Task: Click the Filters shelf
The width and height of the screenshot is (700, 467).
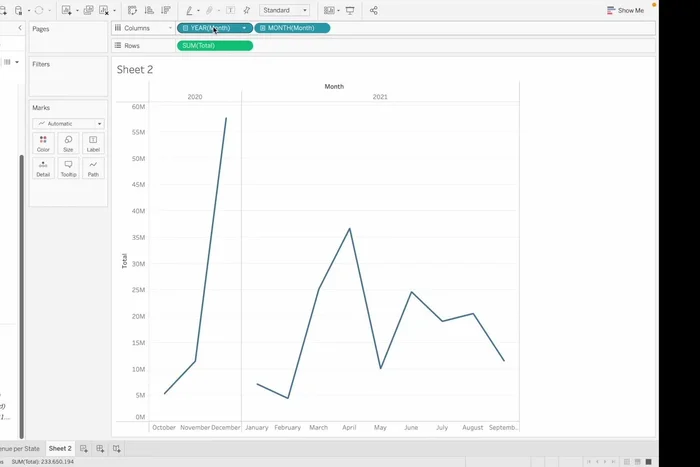Action: [68, 76]
